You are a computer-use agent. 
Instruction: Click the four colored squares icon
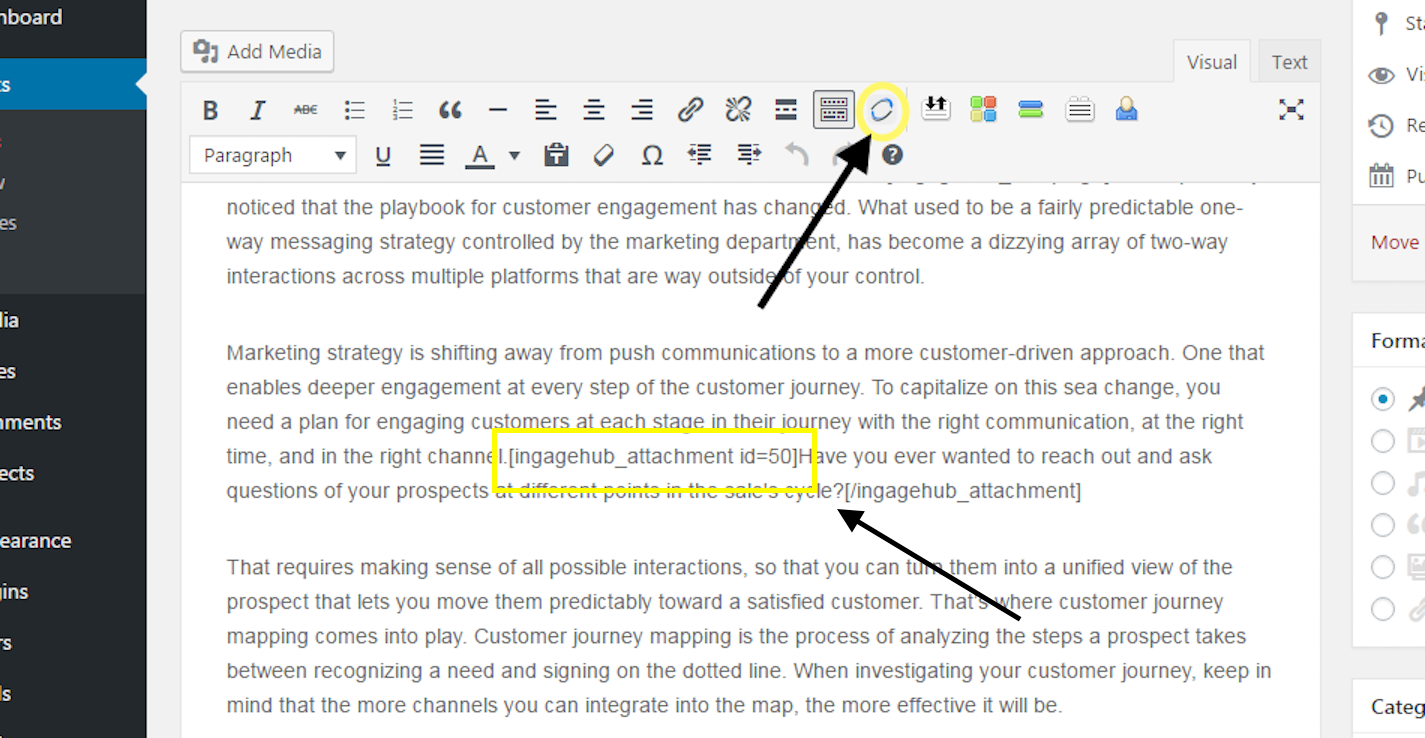pos(983,109)
